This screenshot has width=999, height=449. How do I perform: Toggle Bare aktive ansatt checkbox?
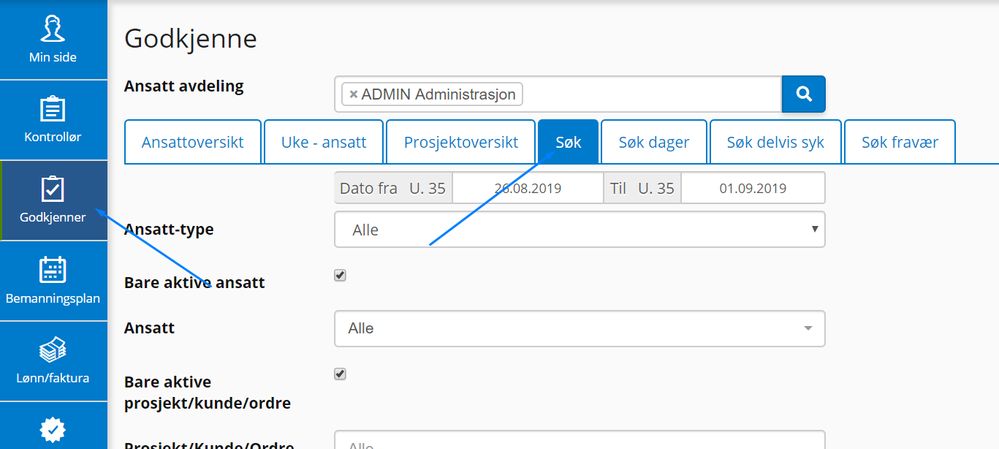click(340, 275)
